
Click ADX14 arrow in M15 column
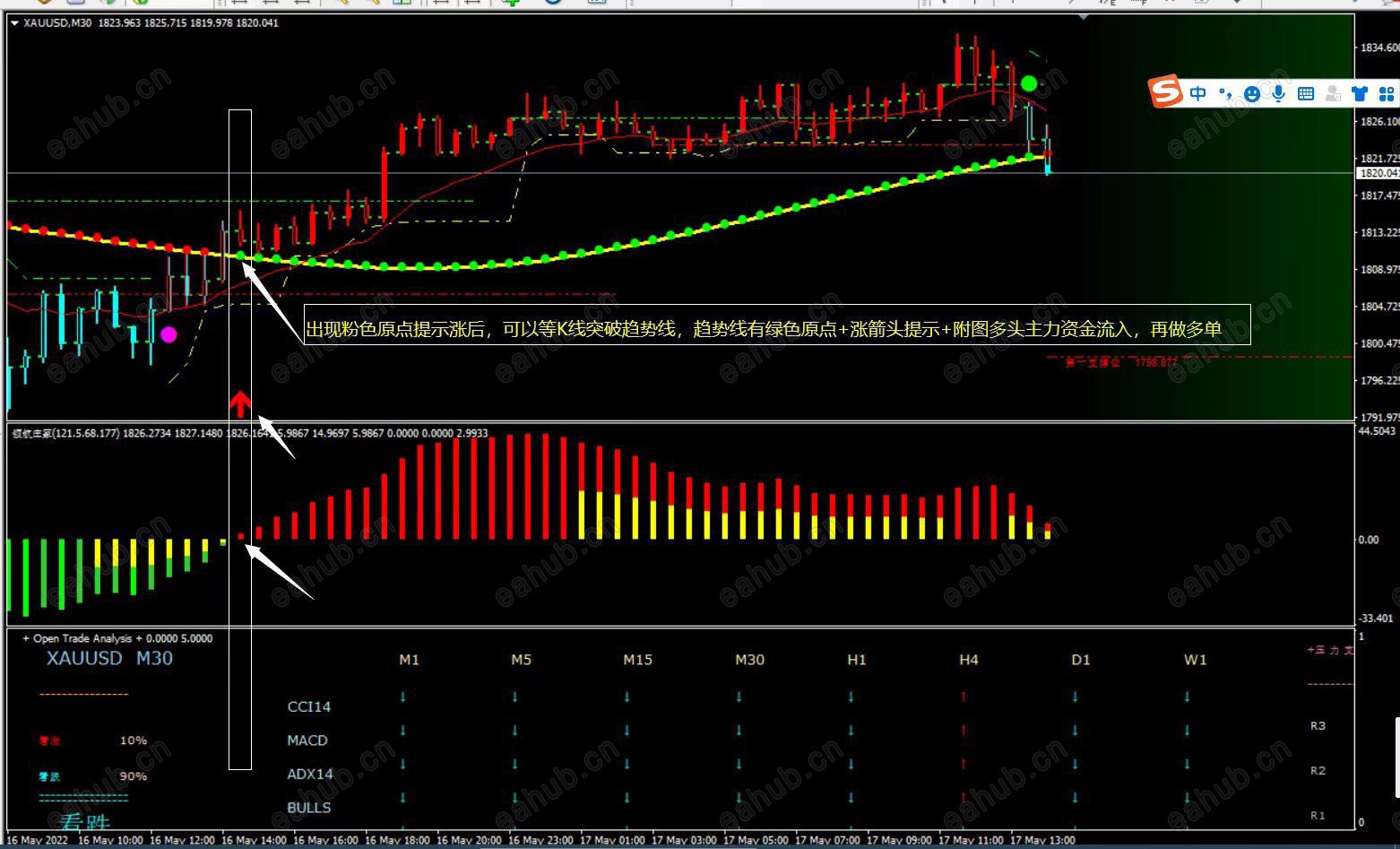pyautogui.click(x=627, y=764)
